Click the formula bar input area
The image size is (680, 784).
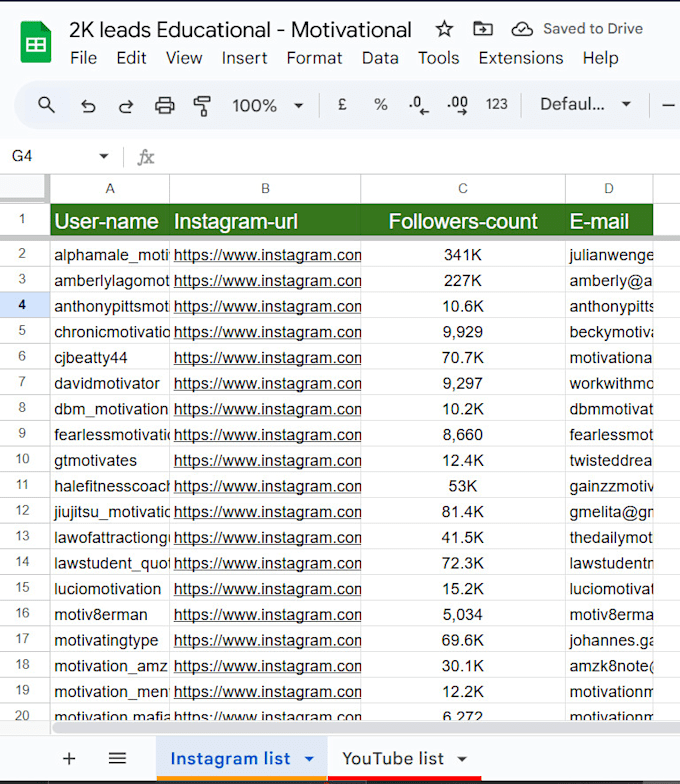(420, 157)
